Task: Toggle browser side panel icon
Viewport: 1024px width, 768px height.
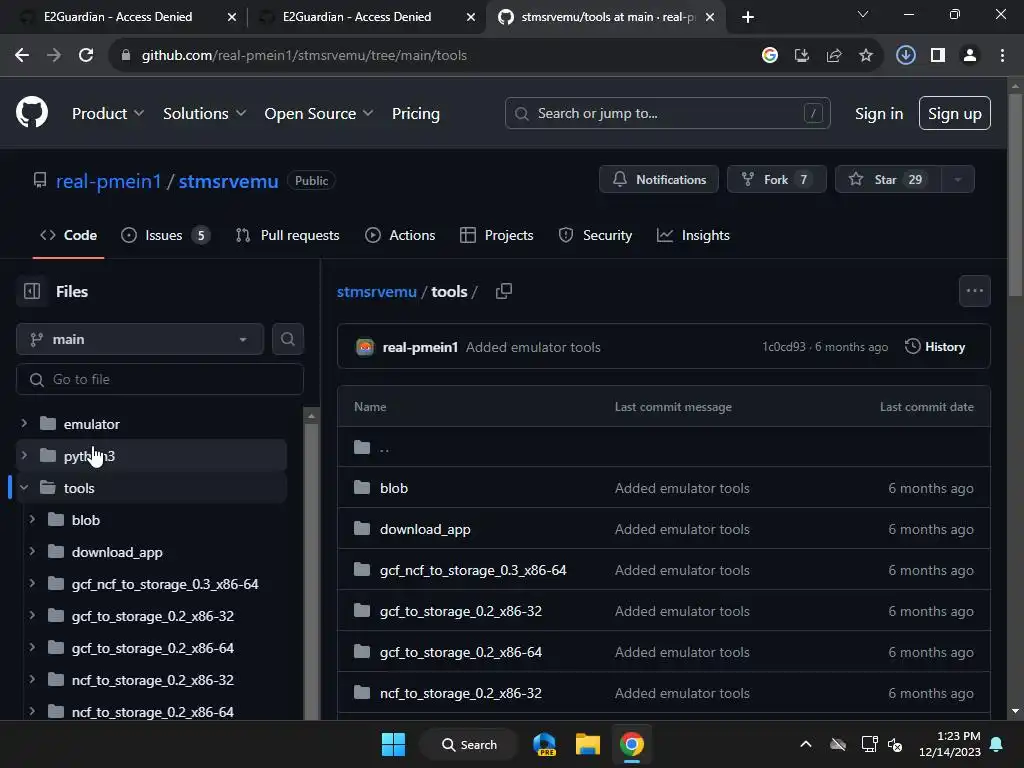Action: pyautogui.click(x=938, y=56)
